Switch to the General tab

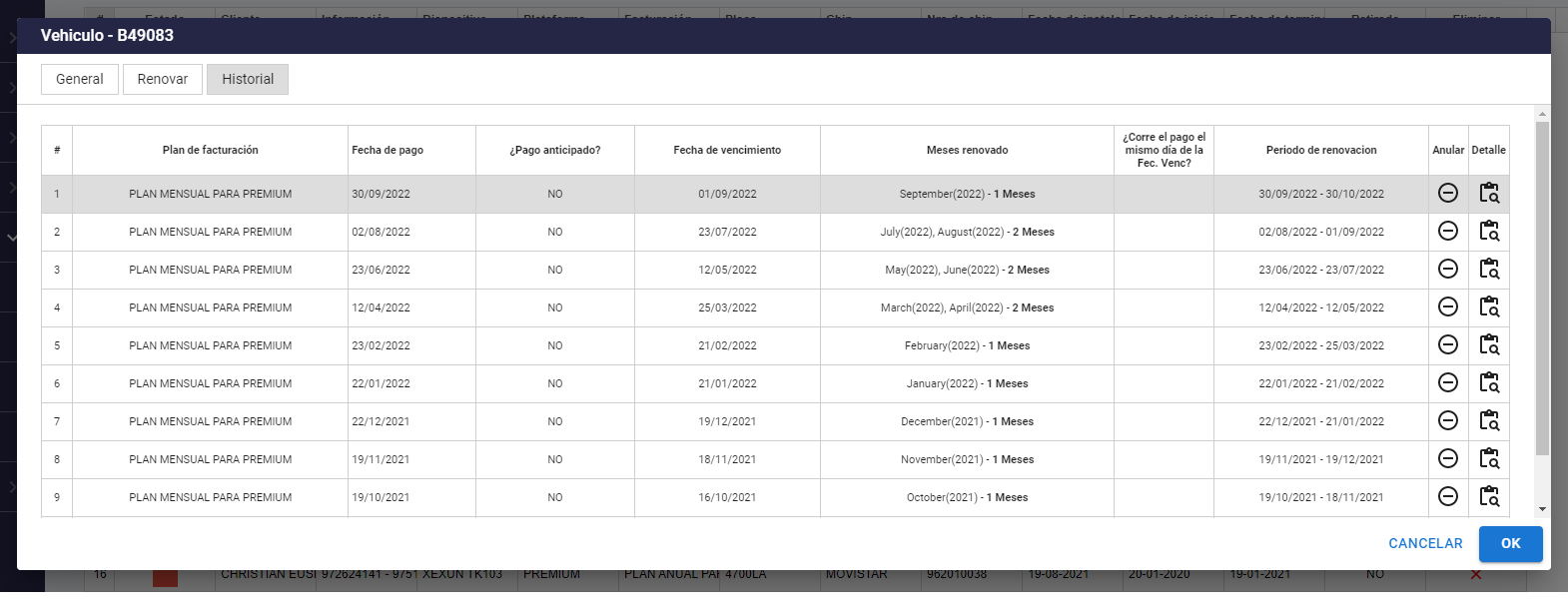(x=80, y=80)
